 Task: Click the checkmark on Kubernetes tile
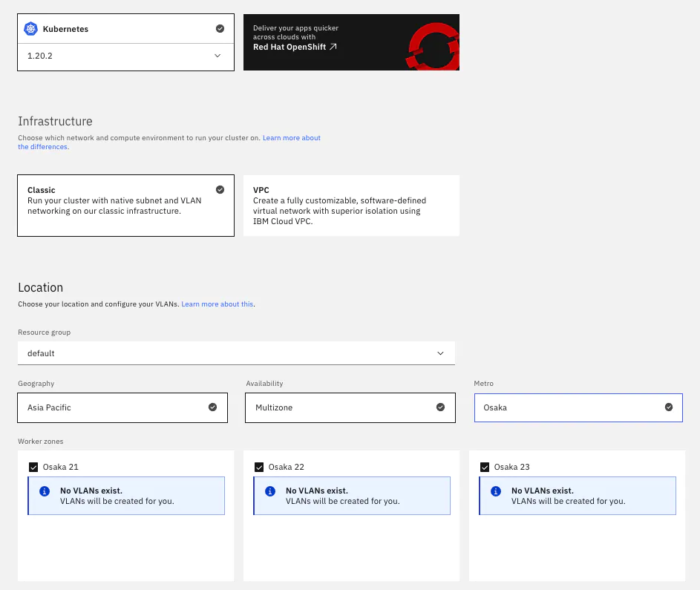coord(220,29)
